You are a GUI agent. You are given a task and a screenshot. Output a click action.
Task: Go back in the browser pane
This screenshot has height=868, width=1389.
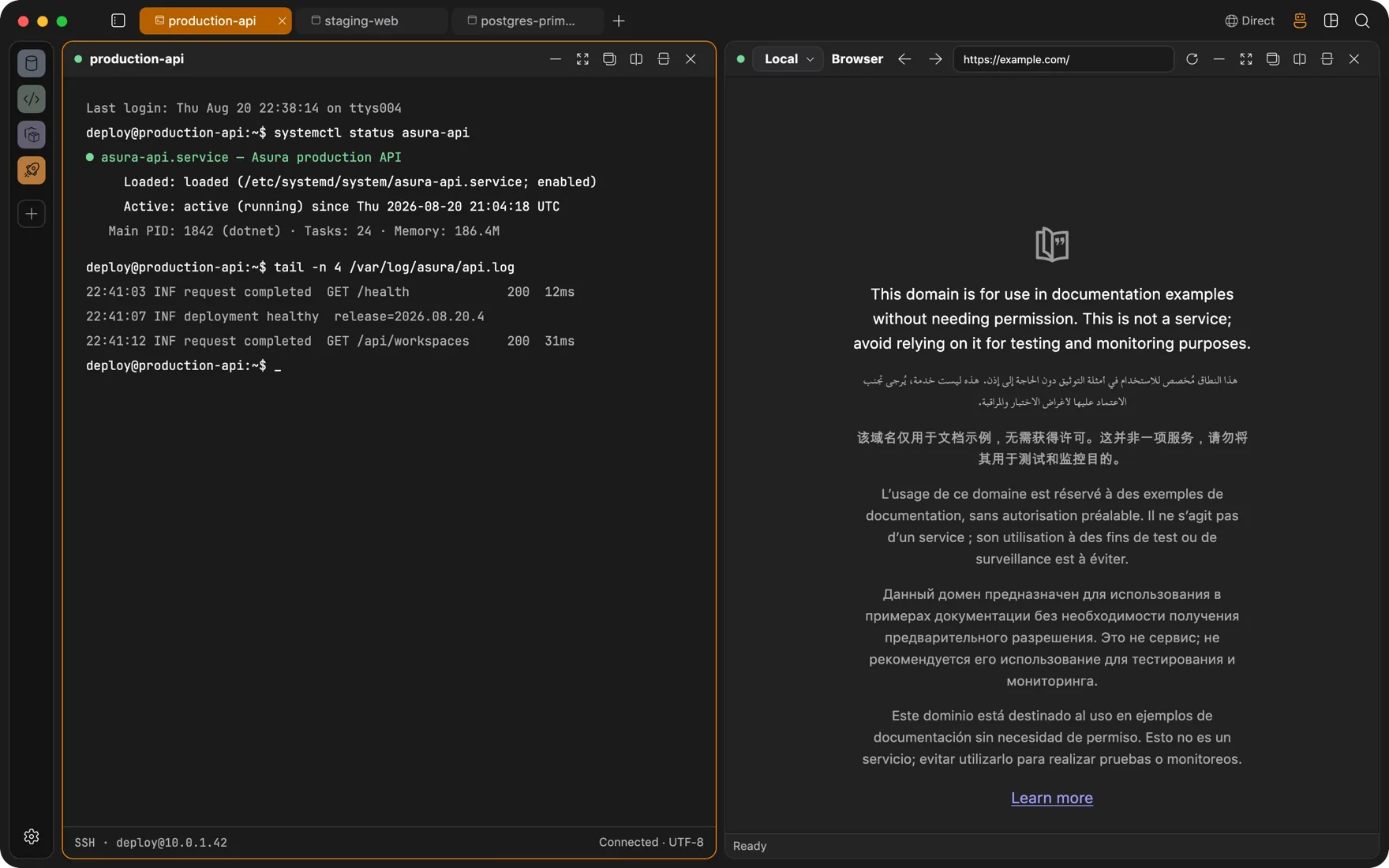pyautogui.click(x=904, y=59)
